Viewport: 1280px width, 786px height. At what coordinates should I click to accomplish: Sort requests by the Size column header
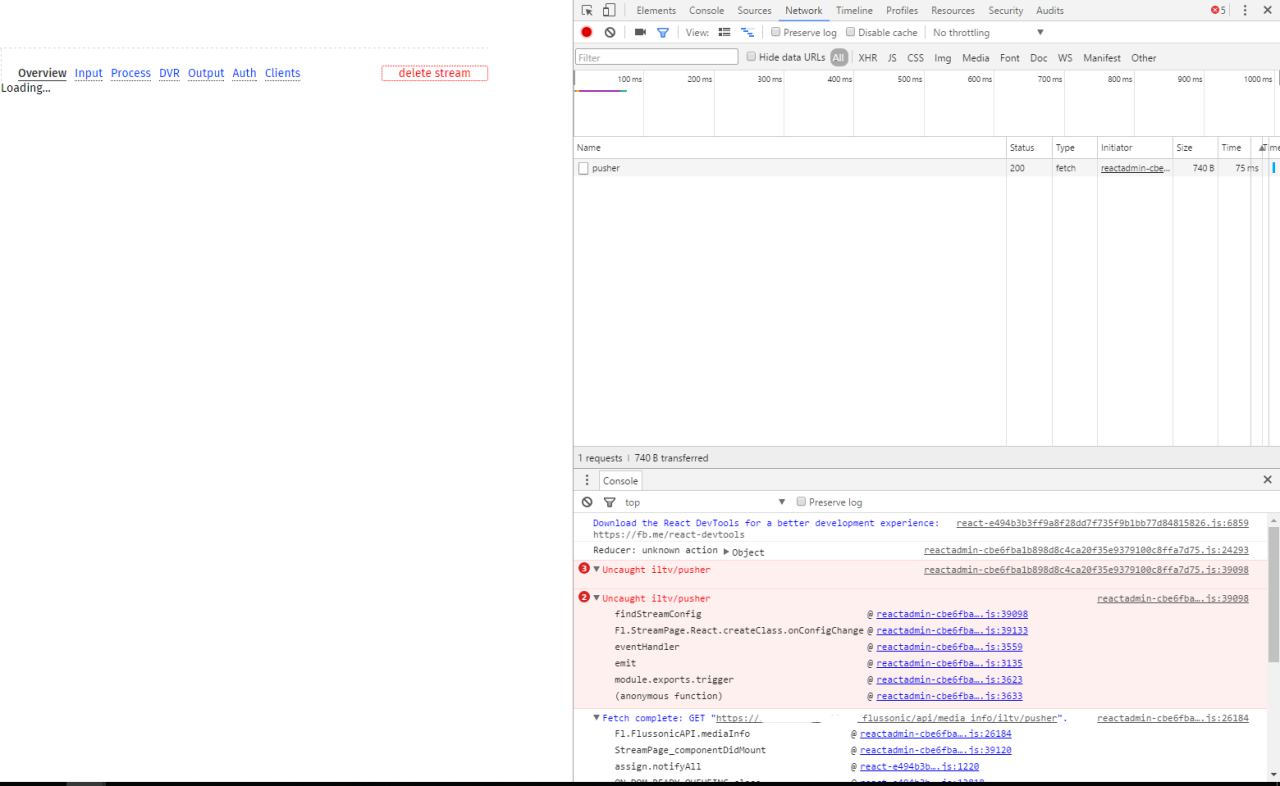coord(1195,147)
